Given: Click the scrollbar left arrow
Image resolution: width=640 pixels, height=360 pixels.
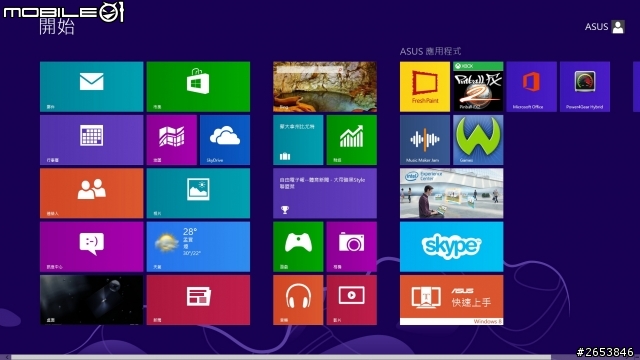Looking at the screenshot, I should pos(6,357).
